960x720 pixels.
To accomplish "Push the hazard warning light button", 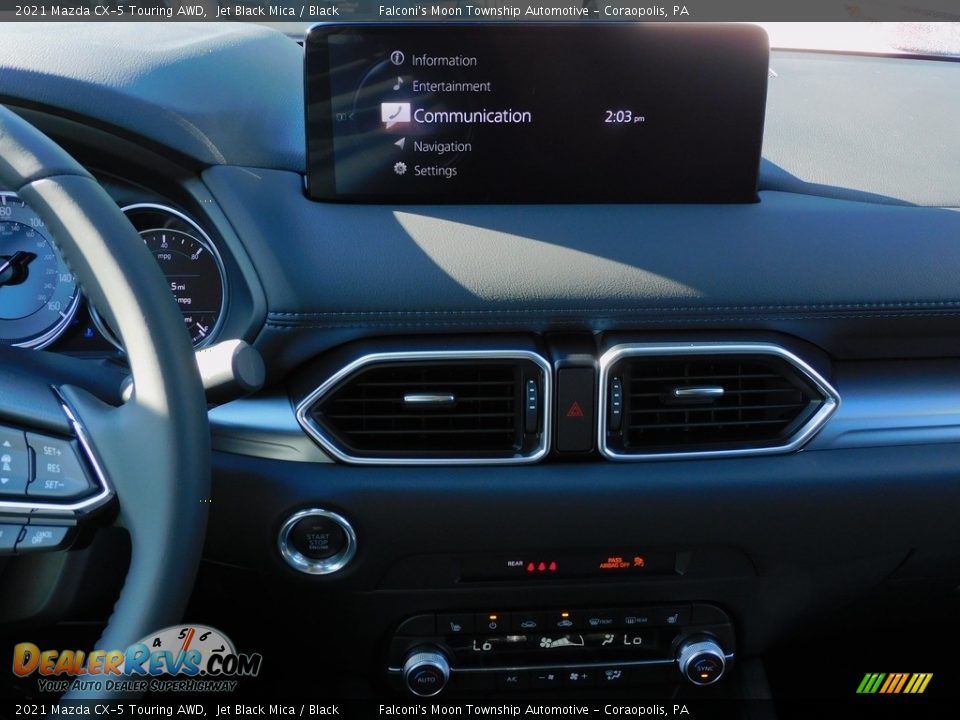I will coord(575,409).
